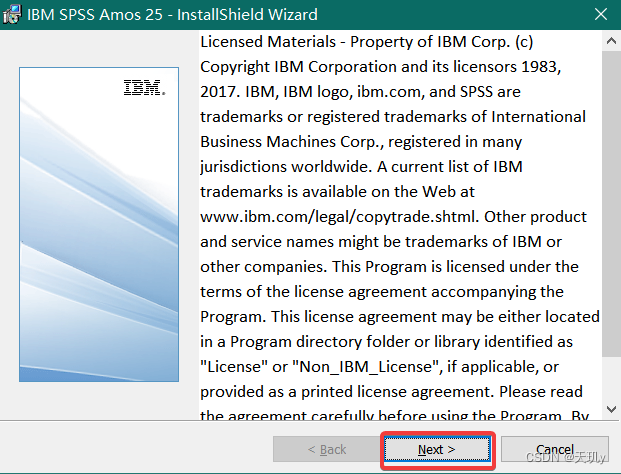Click the installer icon in the title bar
The height and width of the screenshot is (474, 621).
click(11, 15)
